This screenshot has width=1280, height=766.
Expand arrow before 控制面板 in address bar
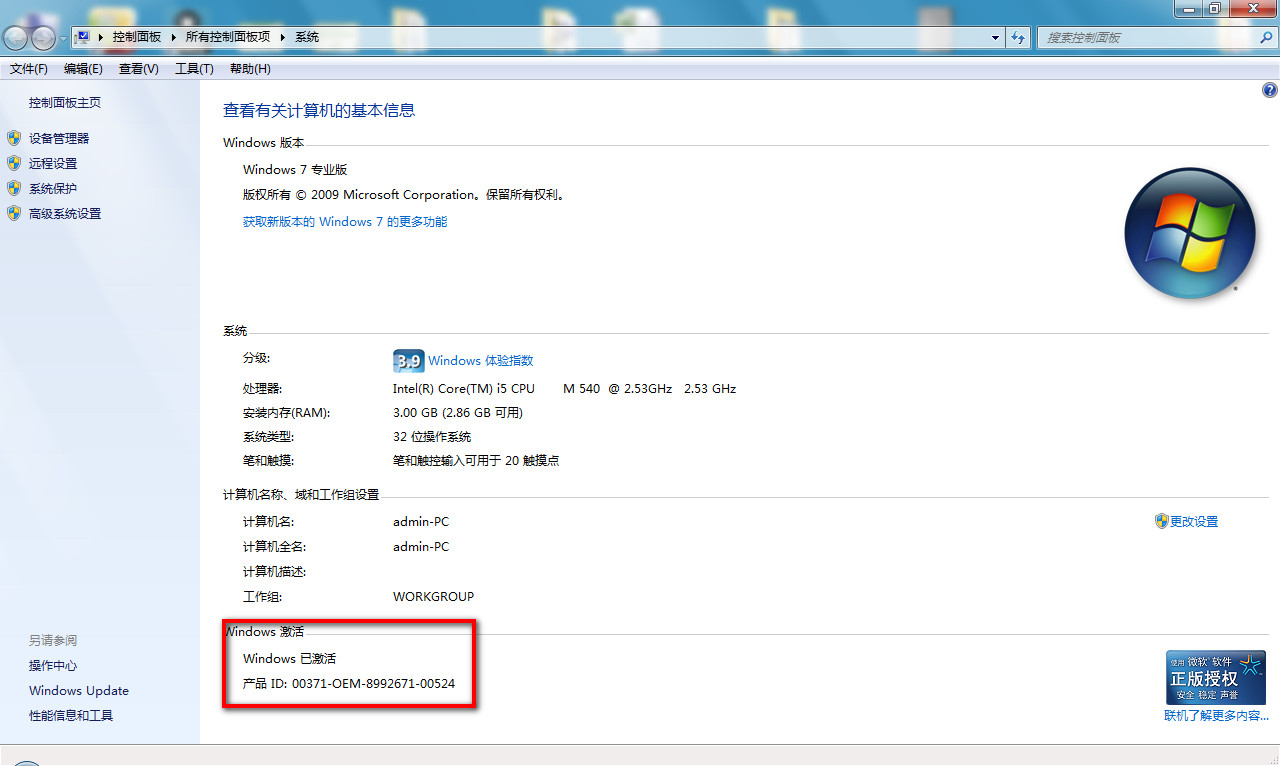101,37
